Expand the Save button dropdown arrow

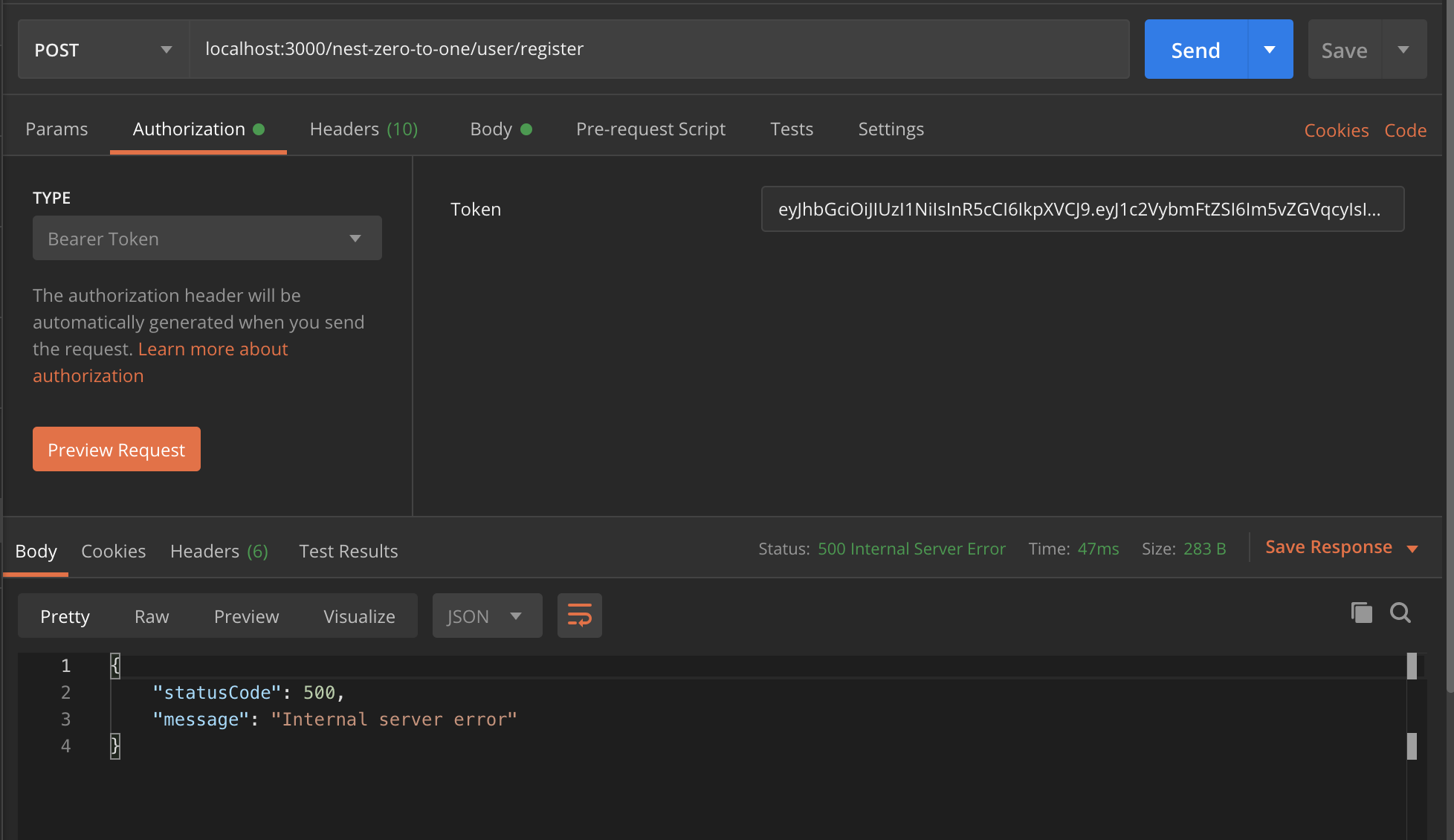1403,50
